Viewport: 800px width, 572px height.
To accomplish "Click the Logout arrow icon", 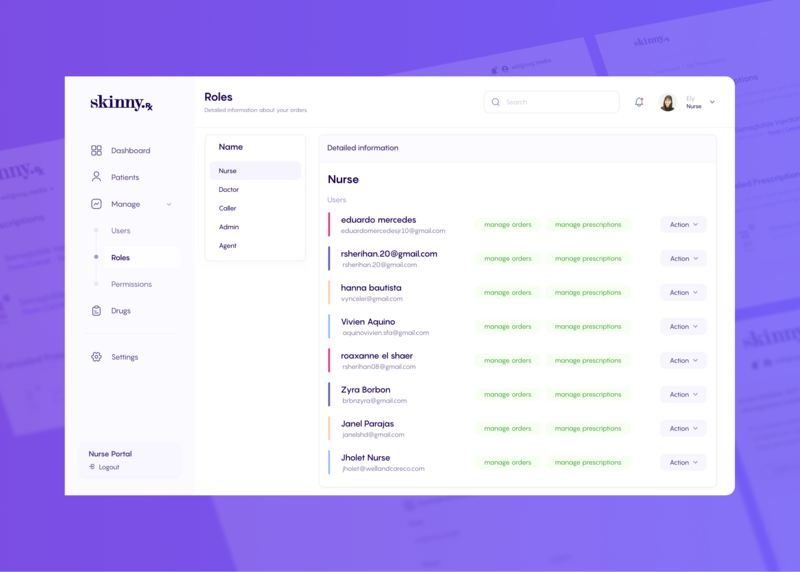I will tap(92, 467).
